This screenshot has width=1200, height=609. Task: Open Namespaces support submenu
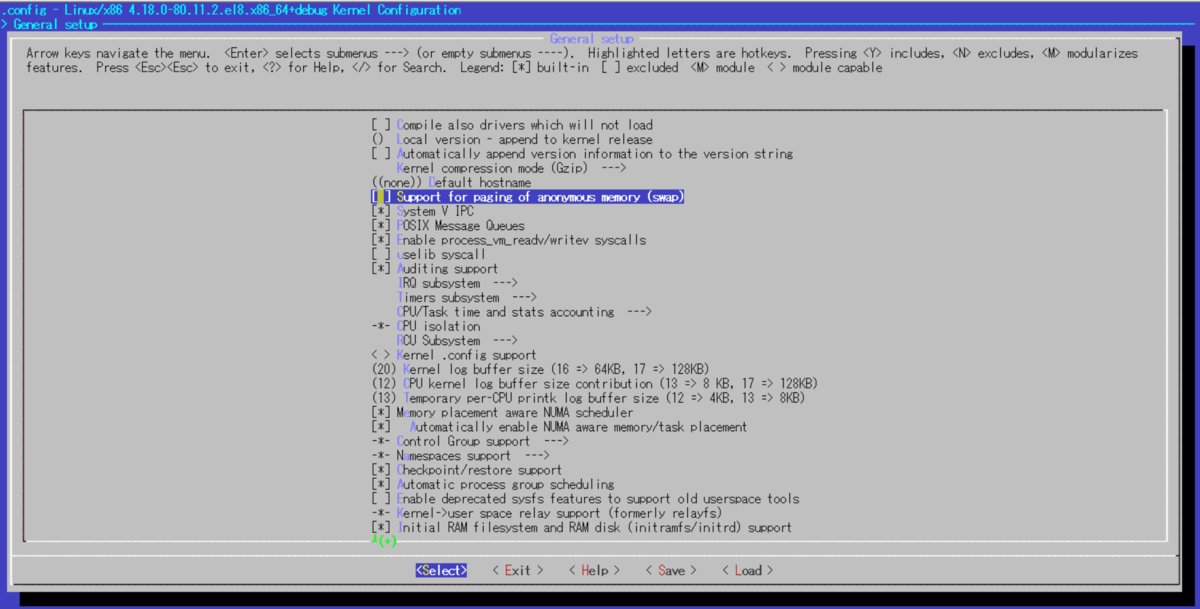475,456
